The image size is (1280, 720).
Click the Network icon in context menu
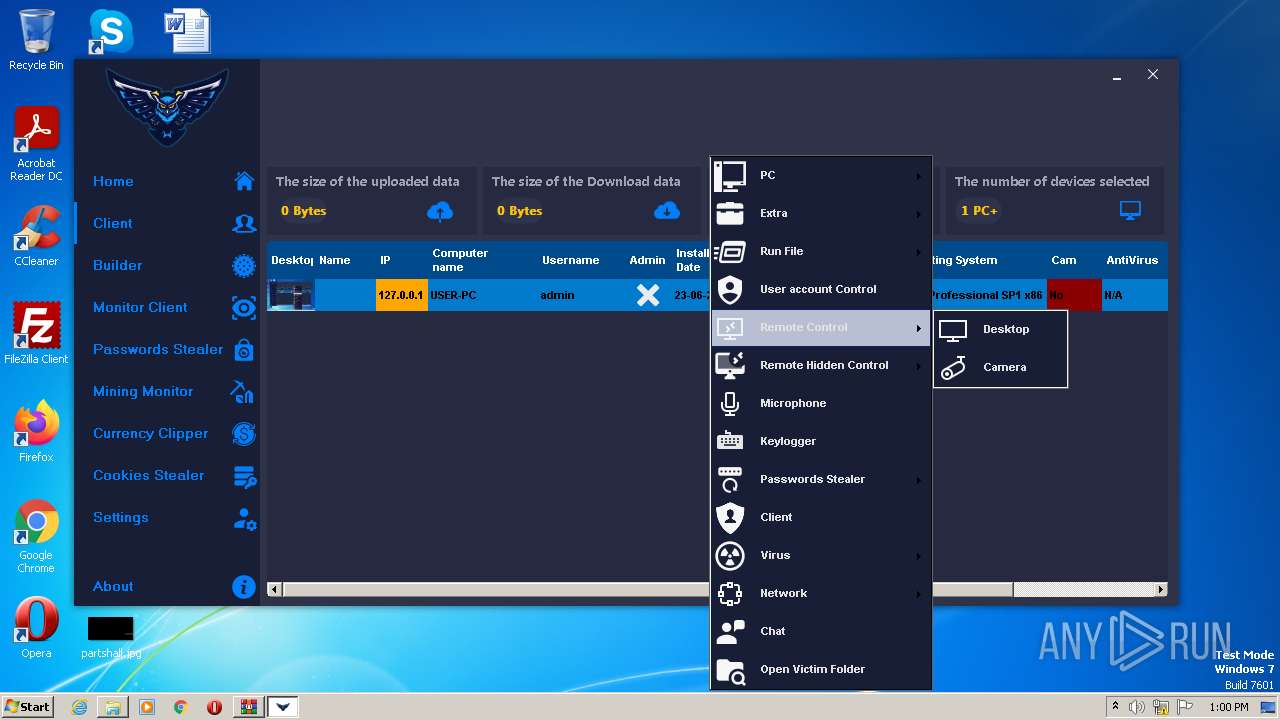[x=730, y=593]
